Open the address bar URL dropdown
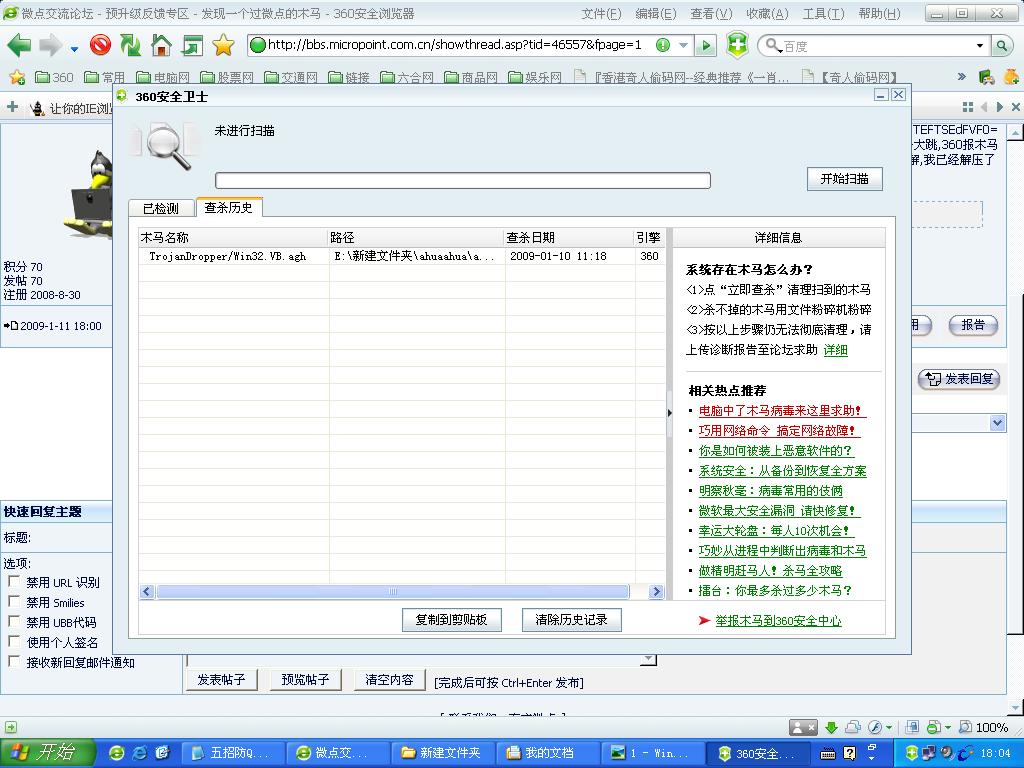The image size is (1024, 768). [683, 45]
